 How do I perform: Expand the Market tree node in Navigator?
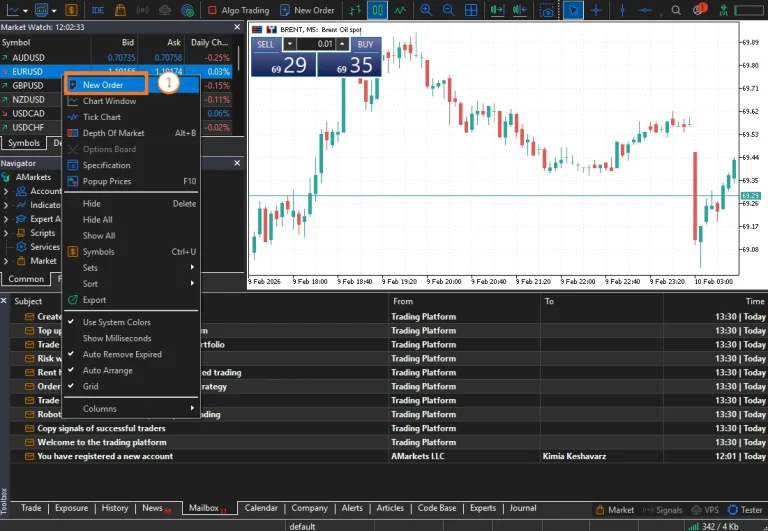click(x=6, y=261)
